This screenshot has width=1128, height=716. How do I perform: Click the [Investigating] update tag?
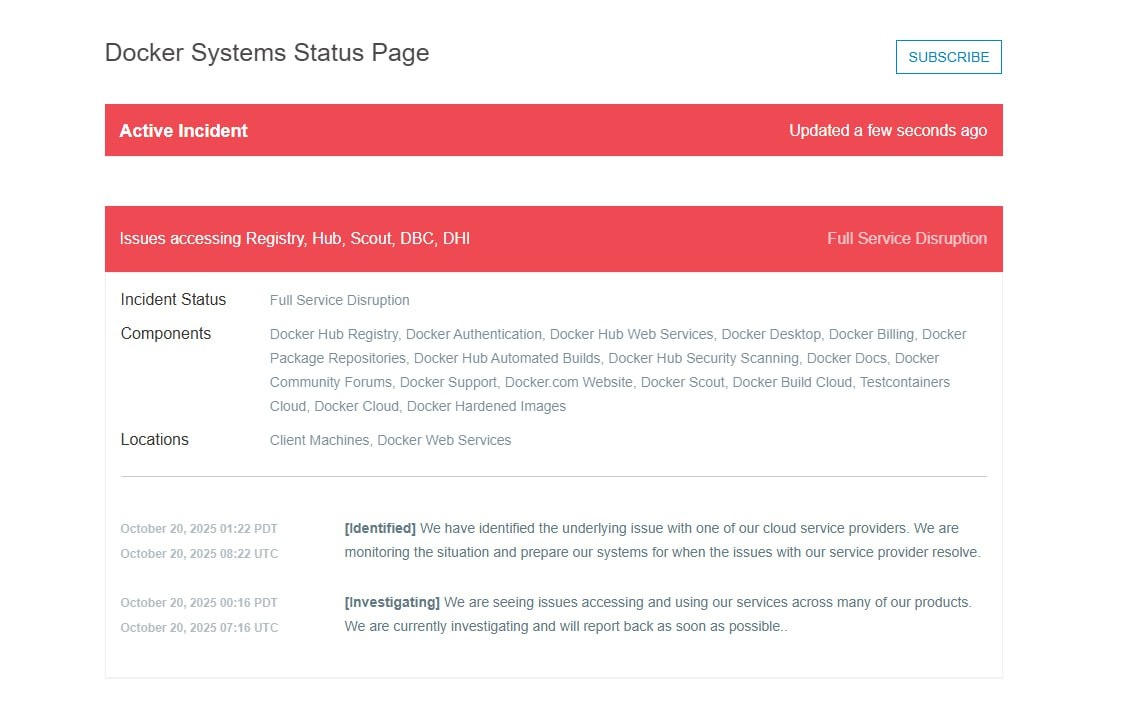coord(392,602)
